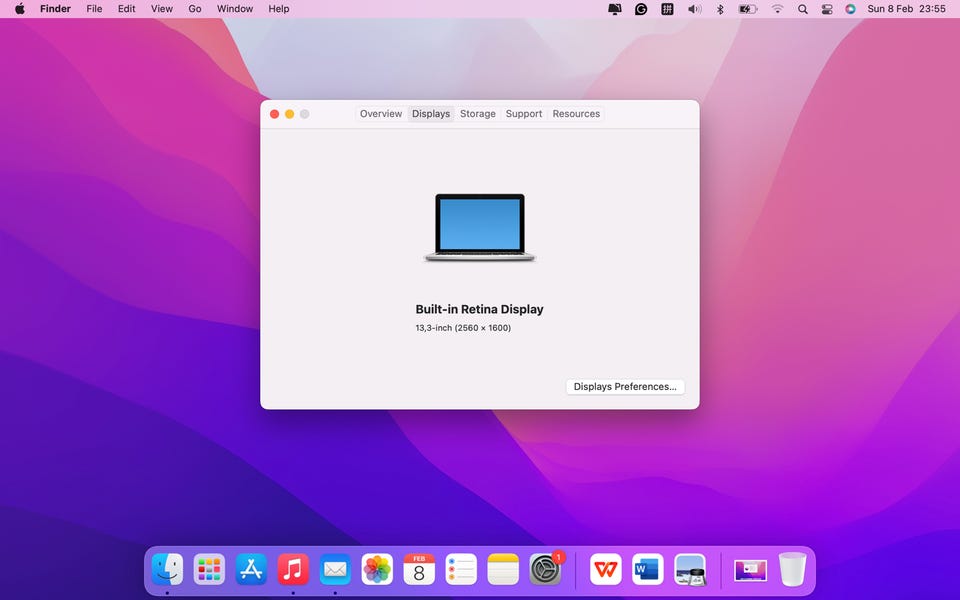Launch System Preferences from the Dock
960x600 pixels.
pyautogui.click(x=546, y=570)
